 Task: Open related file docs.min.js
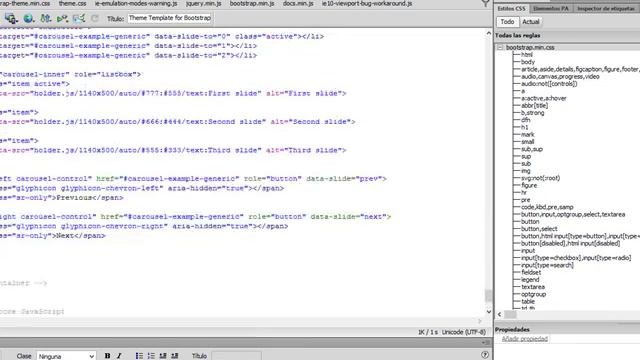point(298,3)
